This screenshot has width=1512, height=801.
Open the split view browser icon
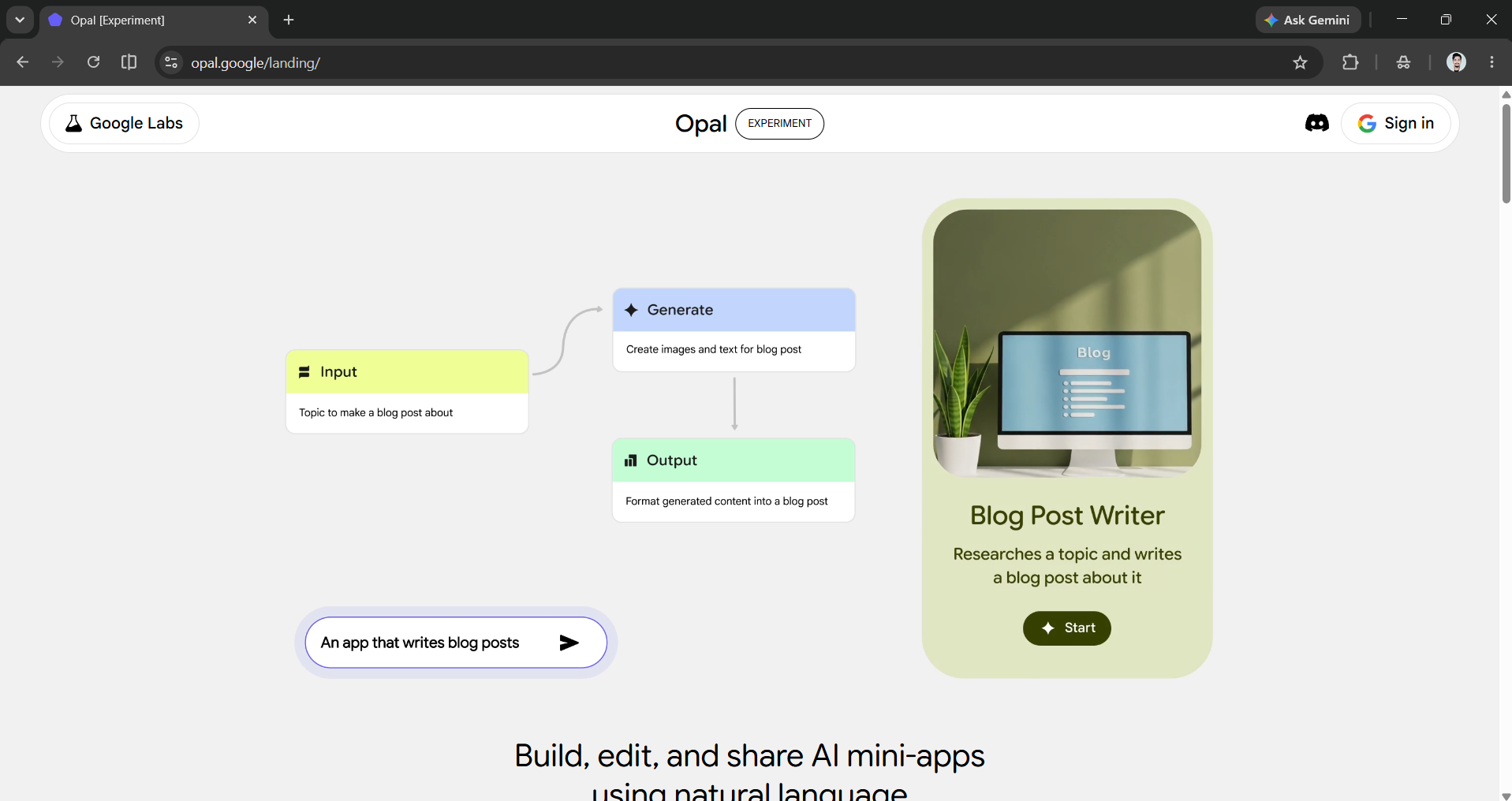click(129, 62)
